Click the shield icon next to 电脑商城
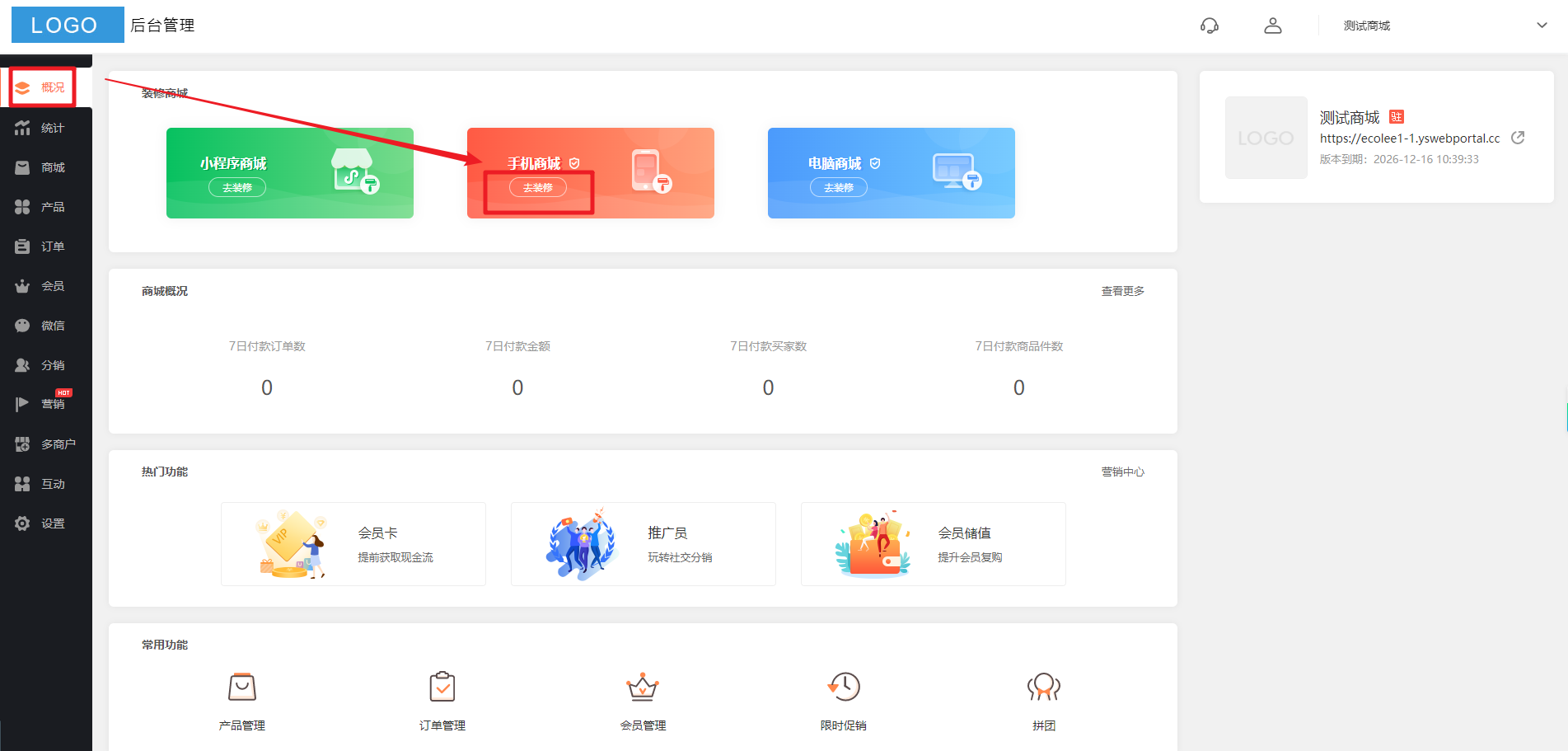 875,163
